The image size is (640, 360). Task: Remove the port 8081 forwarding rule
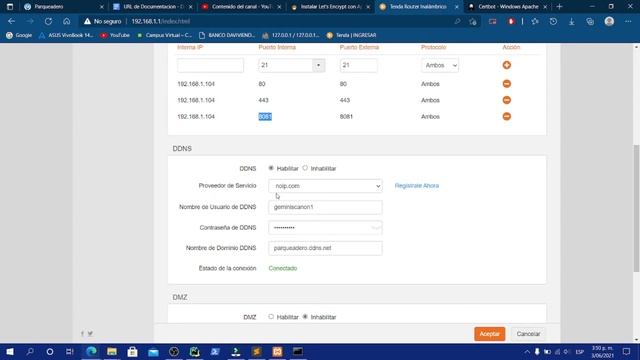[x=507, y=116]
